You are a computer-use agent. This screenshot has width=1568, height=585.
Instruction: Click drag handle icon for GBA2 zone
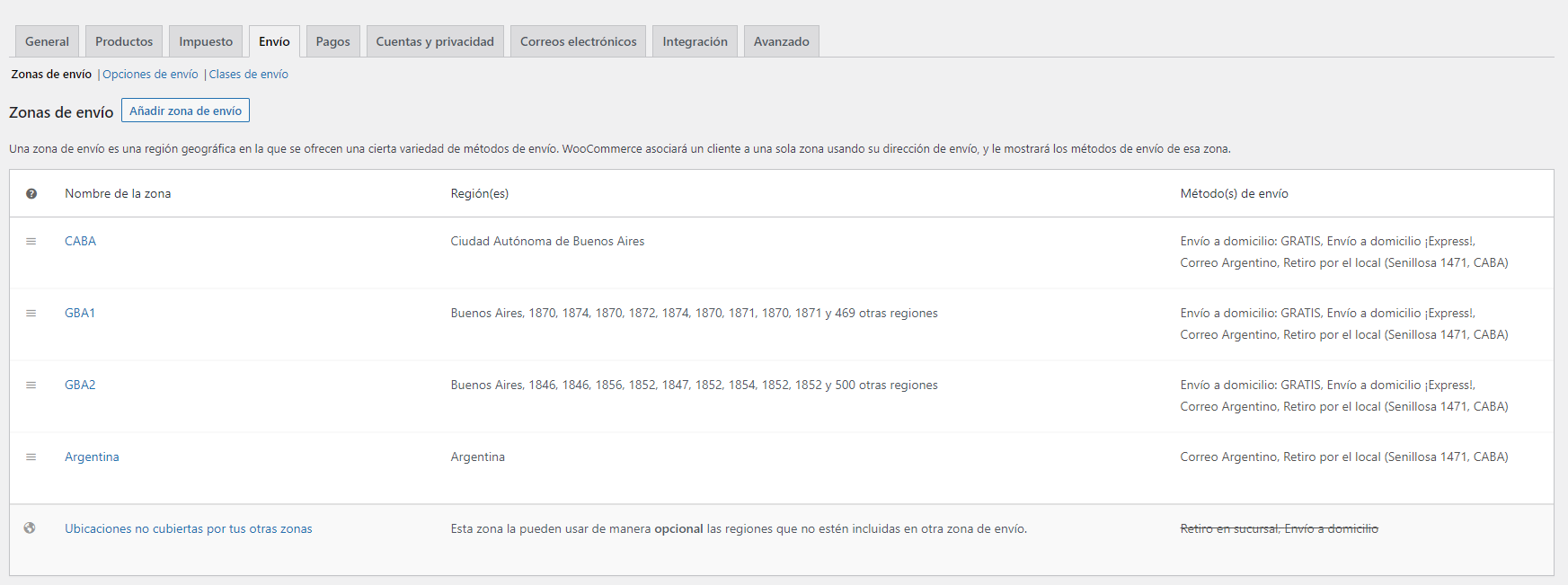pos(31,385)
